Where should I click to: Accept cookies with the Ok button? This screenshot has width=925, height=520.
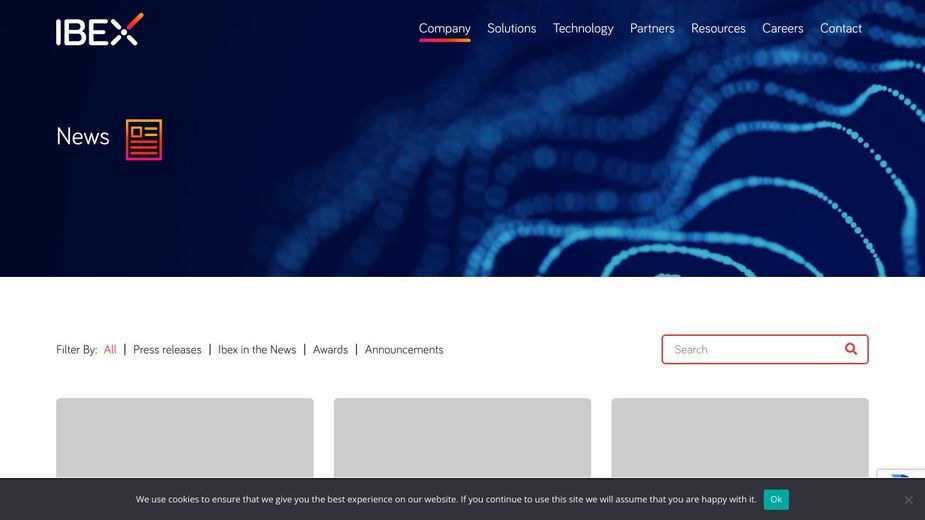point(776,499)
